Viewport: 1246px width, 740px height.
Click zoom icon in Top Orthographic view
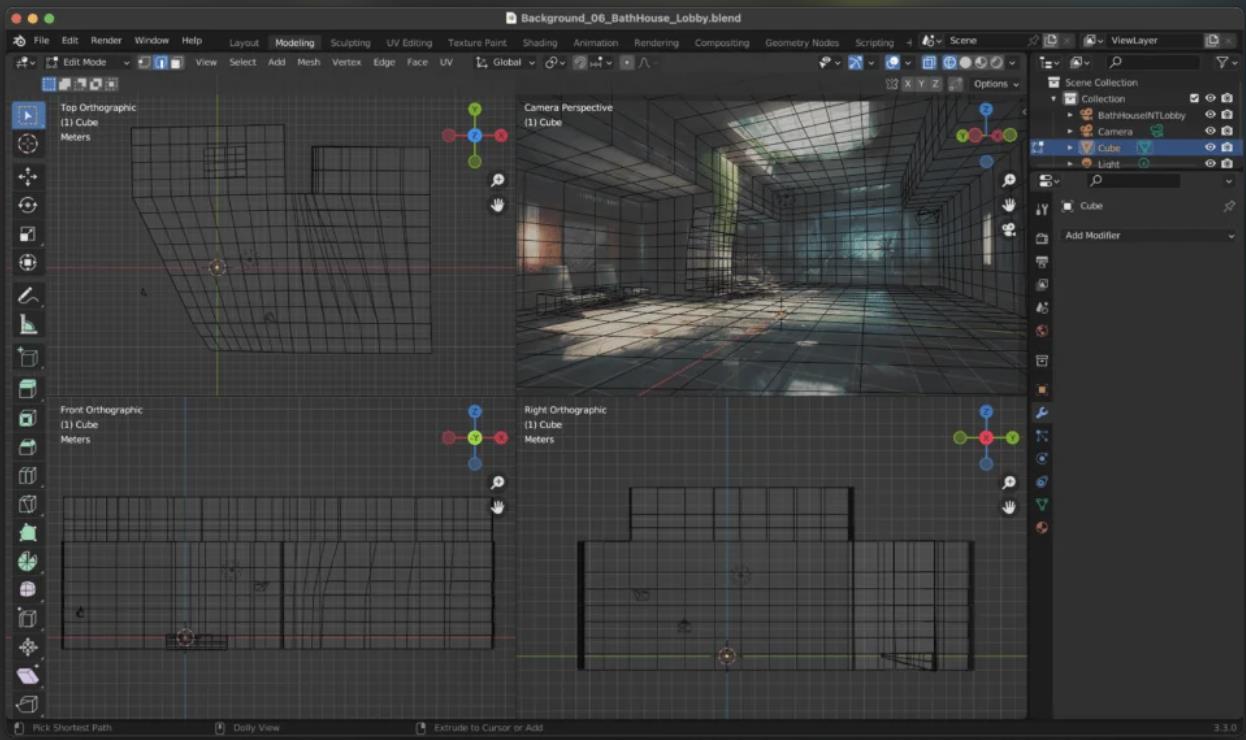497,180
